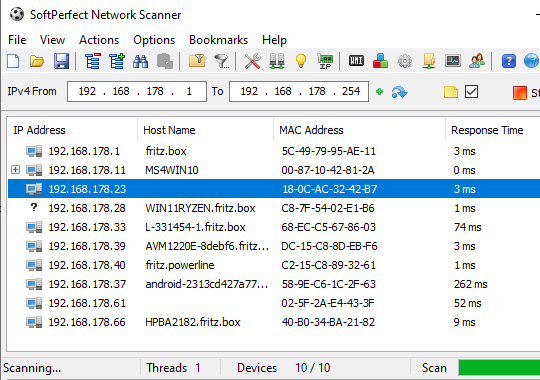Click the yellow folder beside the checkbox

[x=451, y=92]
